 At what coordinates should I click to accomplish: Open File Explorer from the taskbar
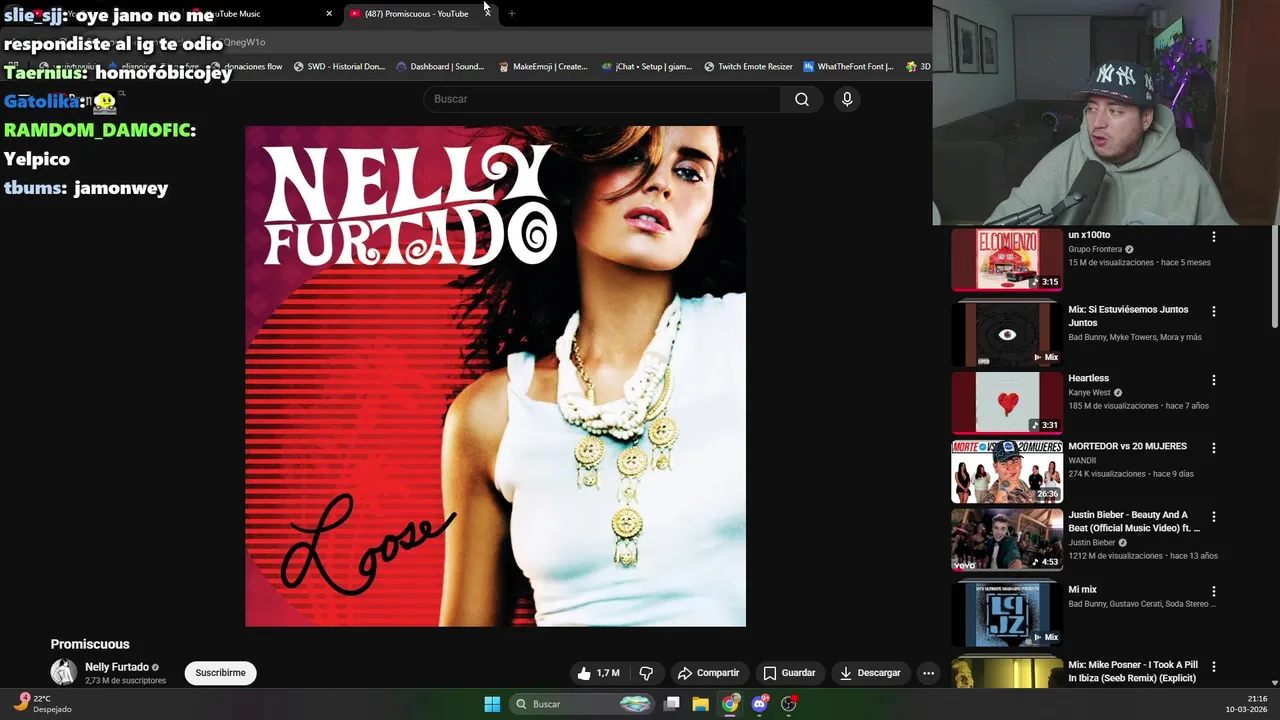[700, 704]
